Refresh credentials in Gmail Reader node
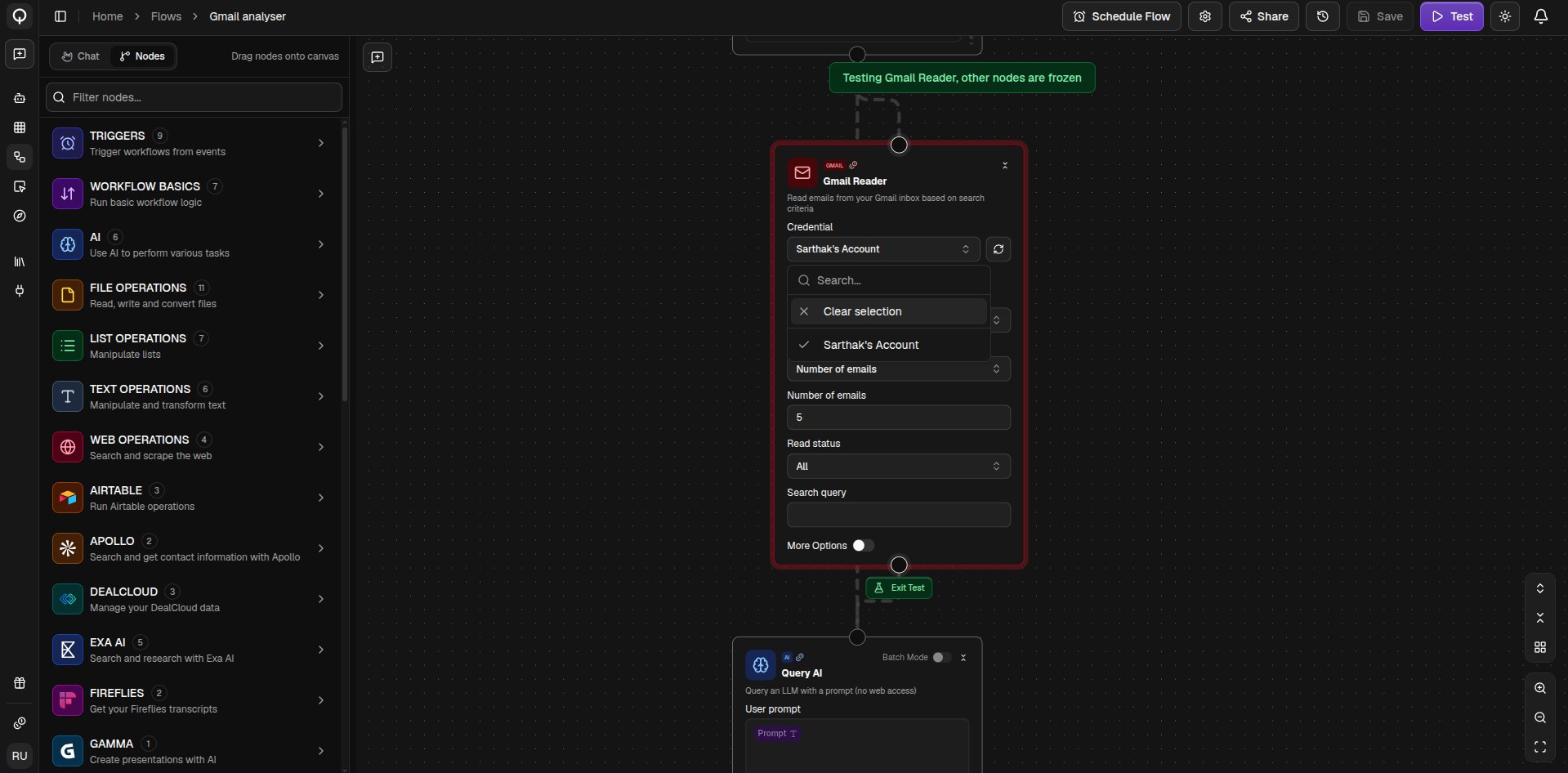 [998, 249]
